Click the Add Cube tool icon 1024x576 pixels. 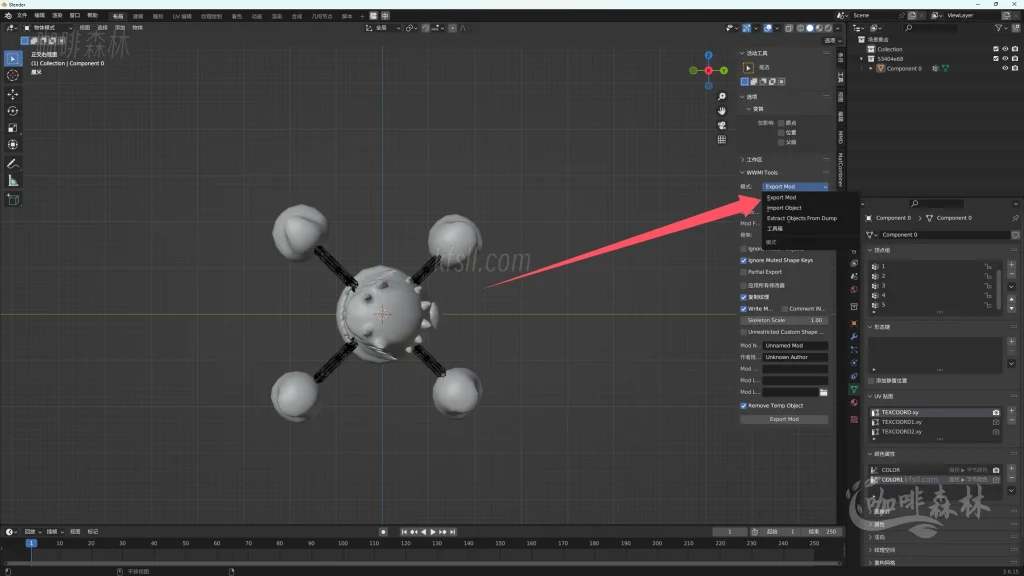[13, 199]
